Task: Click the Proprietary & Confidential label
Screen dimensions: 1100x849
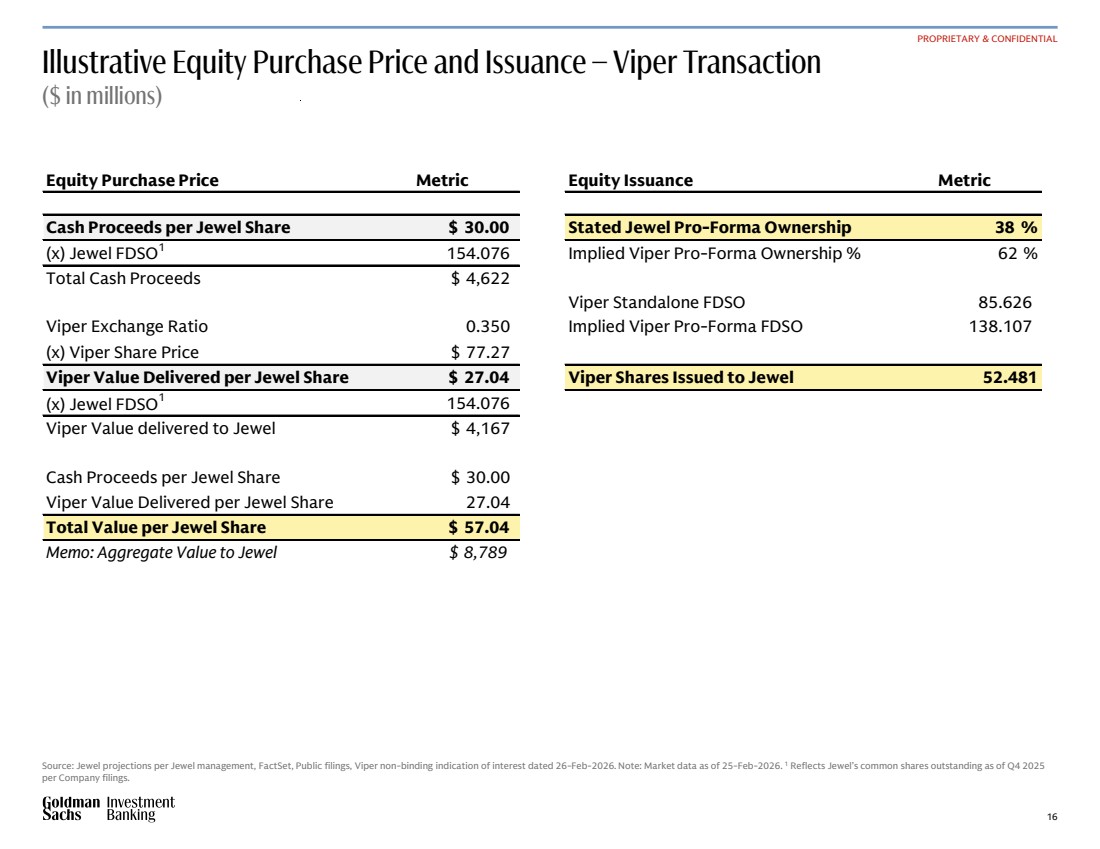Action: pos(987,39)
